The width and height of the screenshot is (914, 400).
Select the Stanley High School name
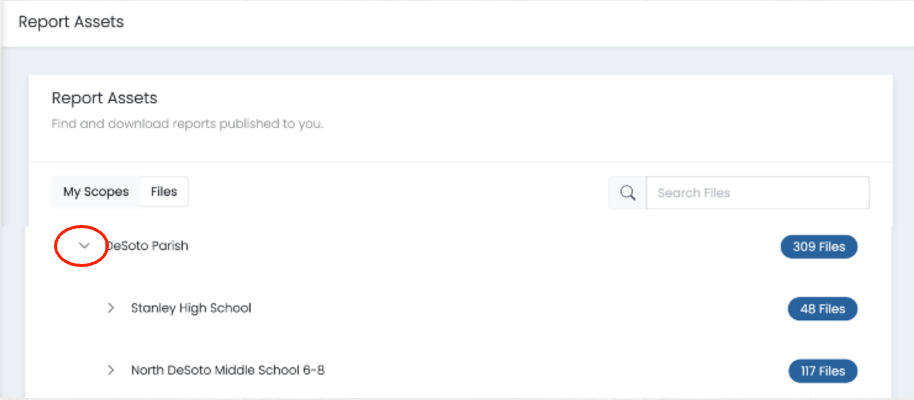click(191, 308)
